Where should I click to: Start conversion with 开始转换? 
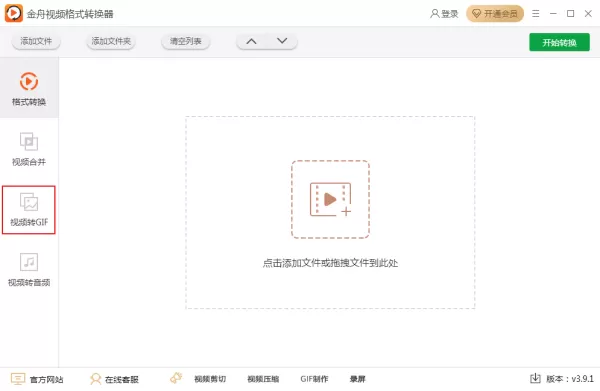point(559,42)
